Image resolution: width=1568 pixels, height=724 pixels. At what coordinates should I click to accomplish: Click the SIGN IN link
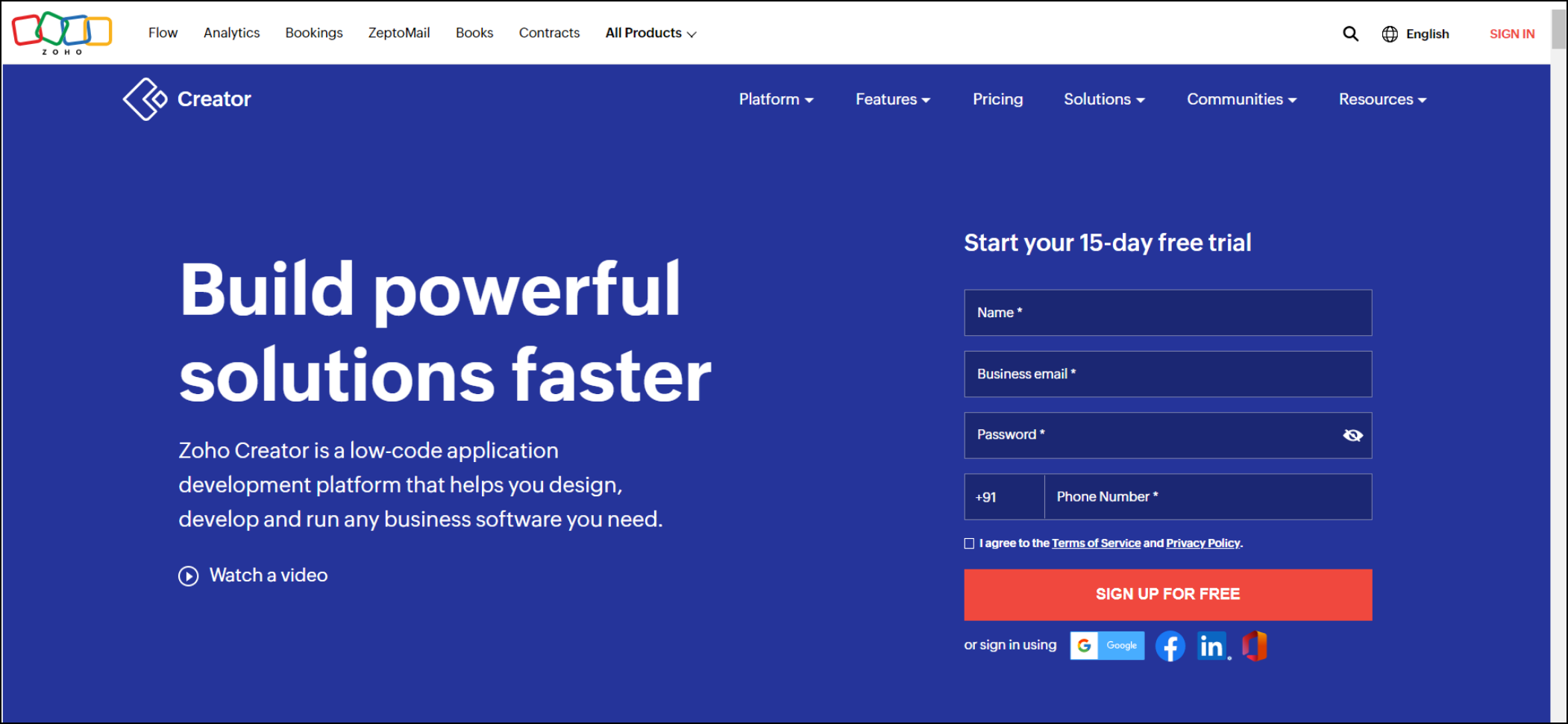(x=1512, y=34)
